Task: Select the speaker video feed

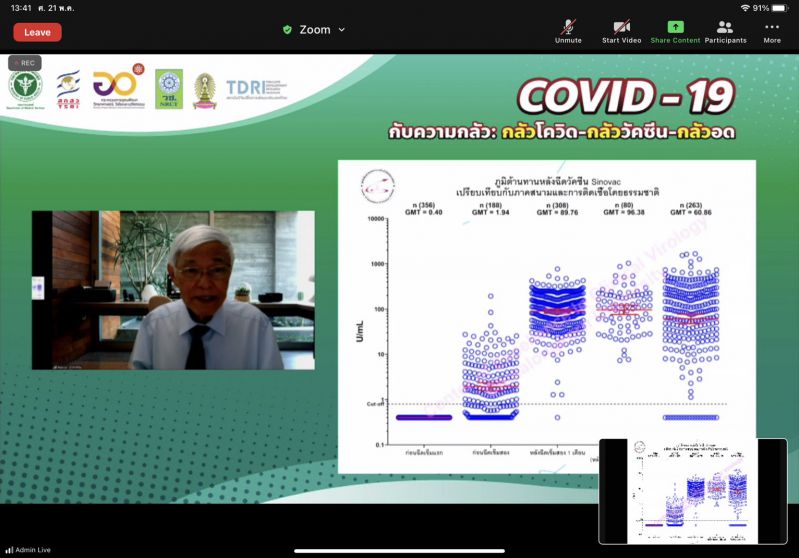Action: (173, 290)
